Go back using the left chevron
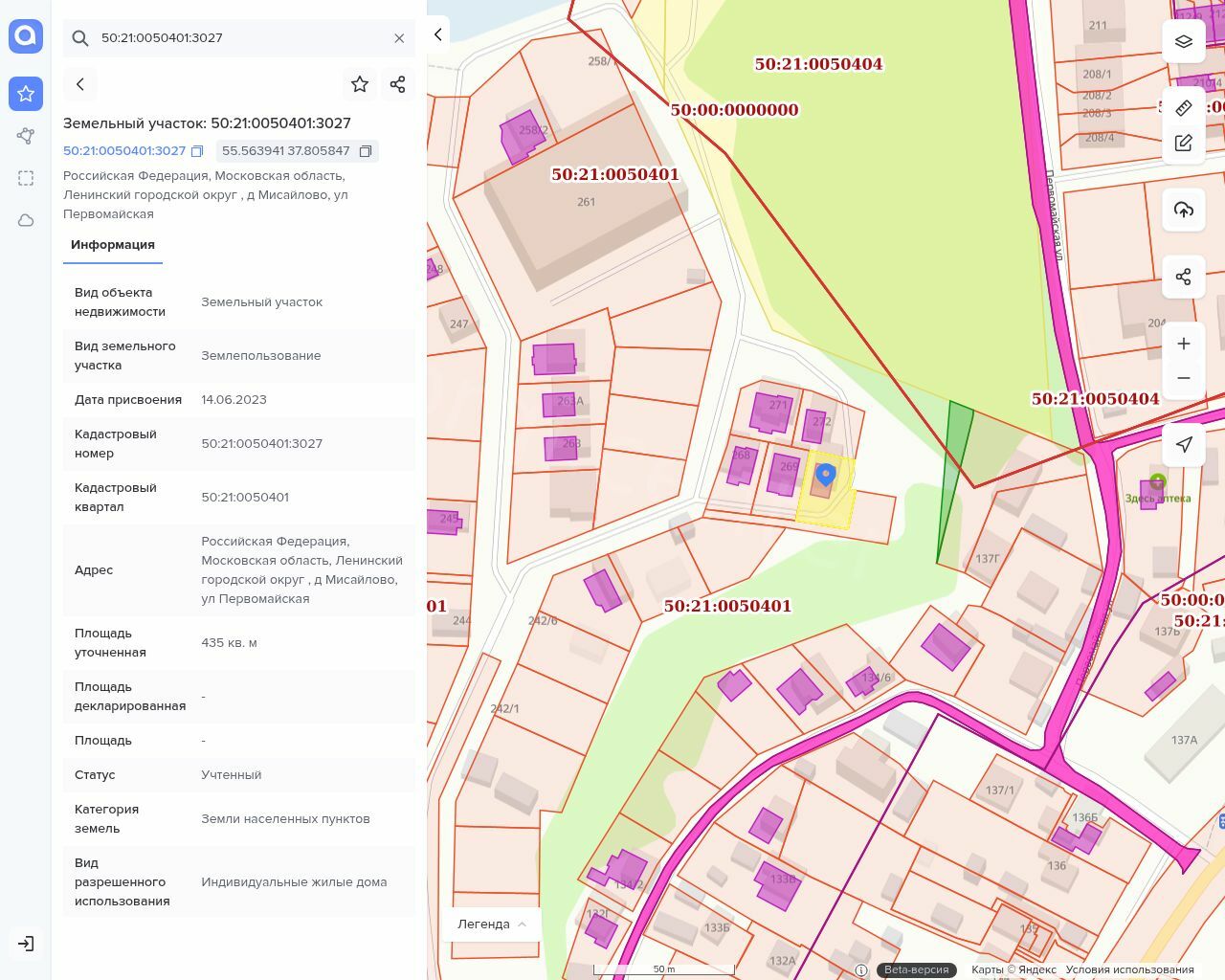 click(x=80, y=84)
